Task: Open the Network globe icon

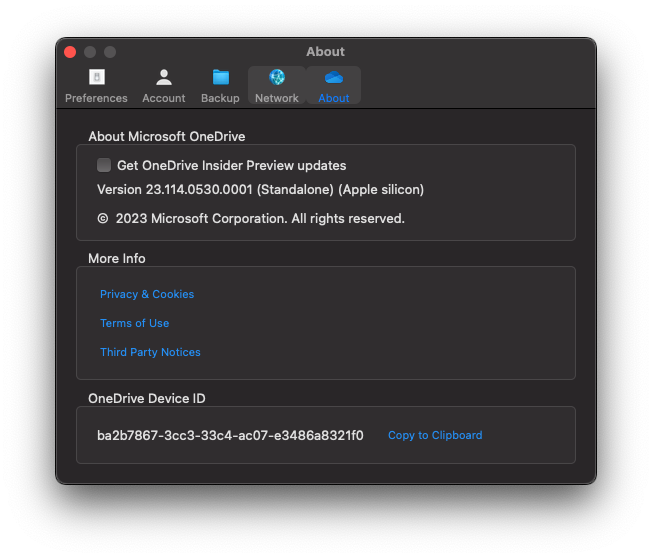Action: (277, 77)
